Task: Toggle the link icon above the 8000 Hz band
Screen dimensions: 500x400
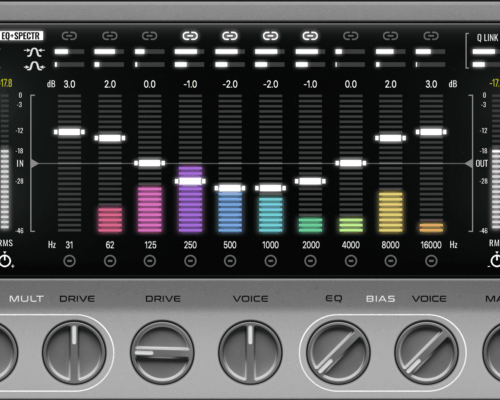Action: click(391, 36)
